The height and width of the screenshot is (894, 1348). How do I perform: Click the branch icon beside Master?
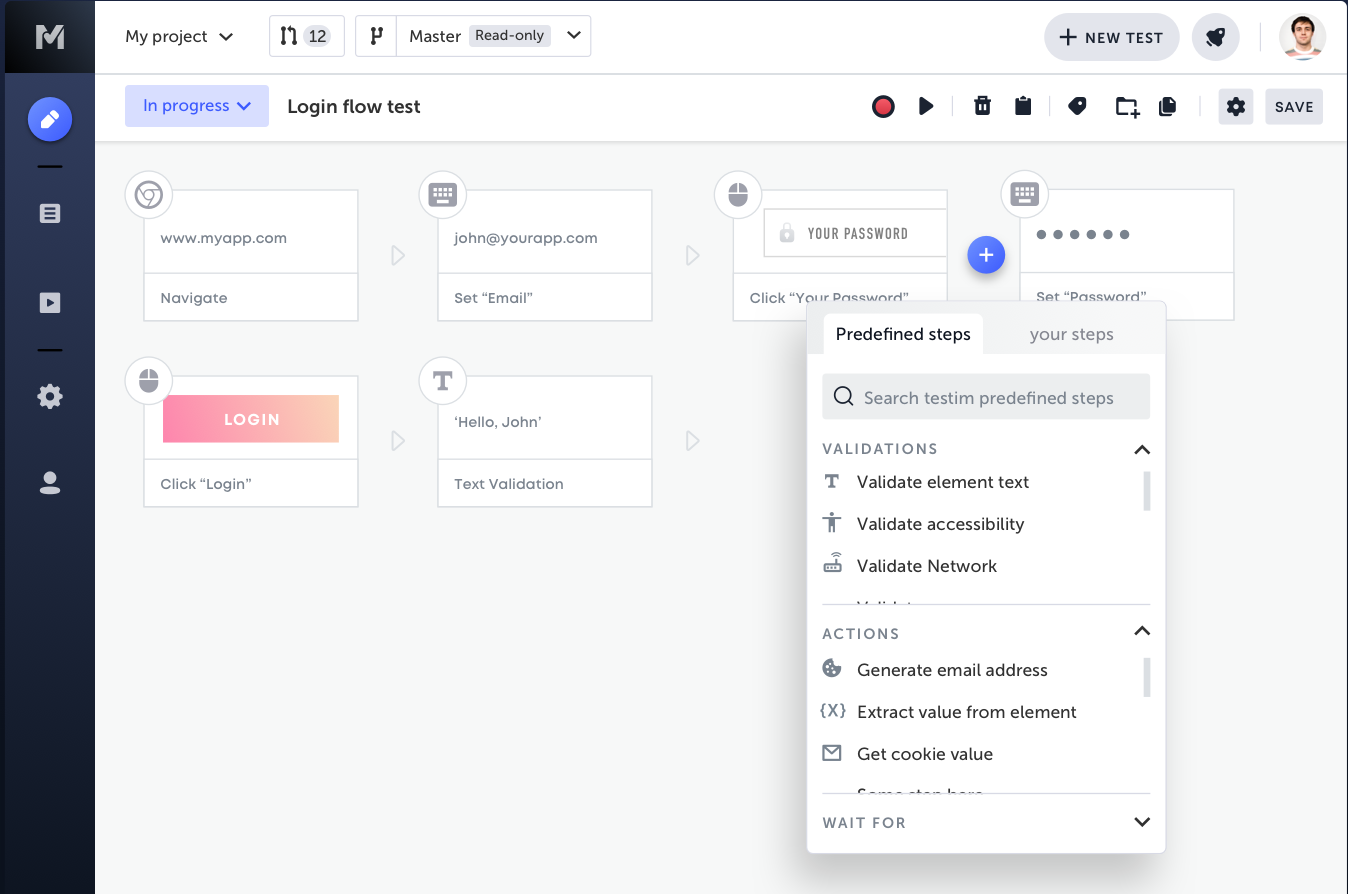click(376, 36)
